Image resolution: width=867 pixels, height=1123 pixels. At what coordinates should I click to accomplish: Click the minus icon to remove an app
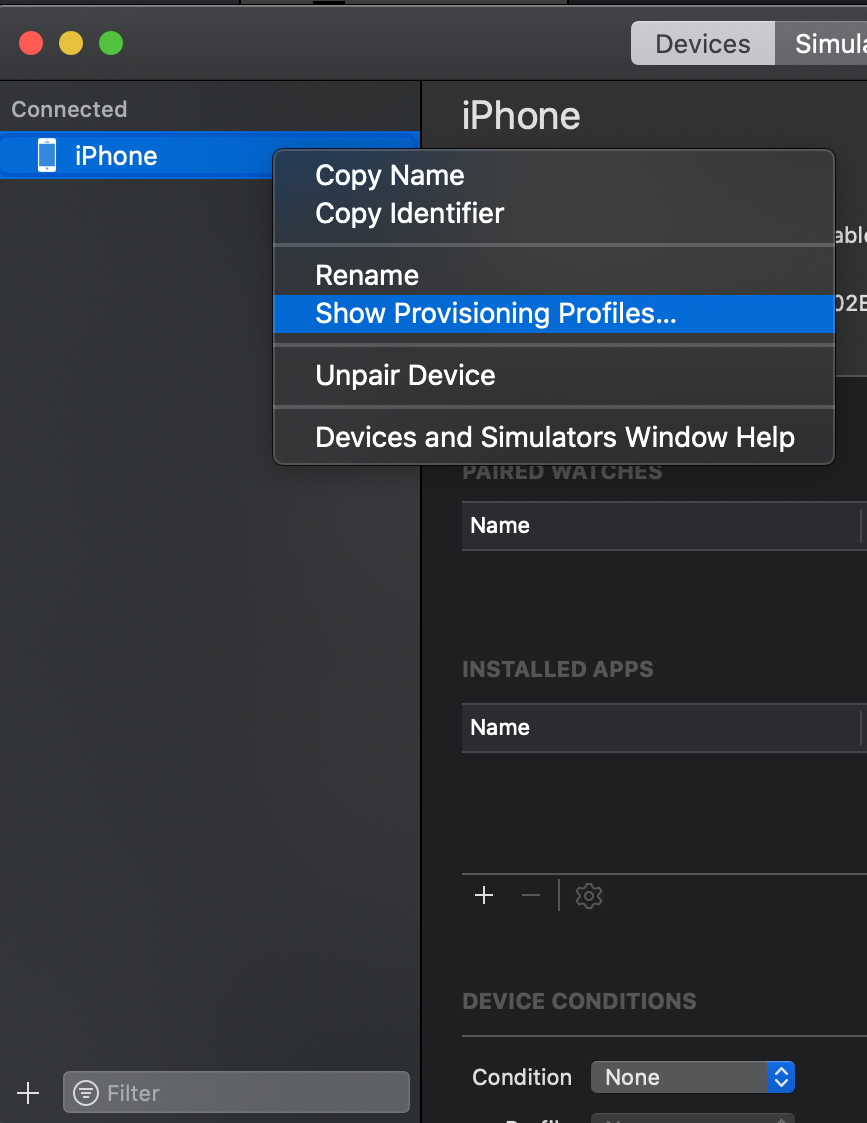click(x=530, y=895)
